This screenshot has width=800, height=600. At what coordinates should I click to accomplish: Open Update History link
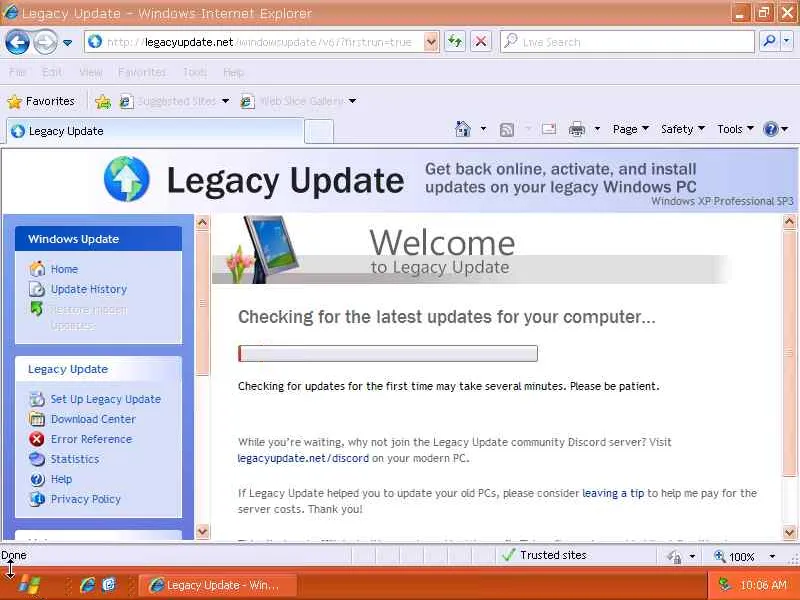89,289
